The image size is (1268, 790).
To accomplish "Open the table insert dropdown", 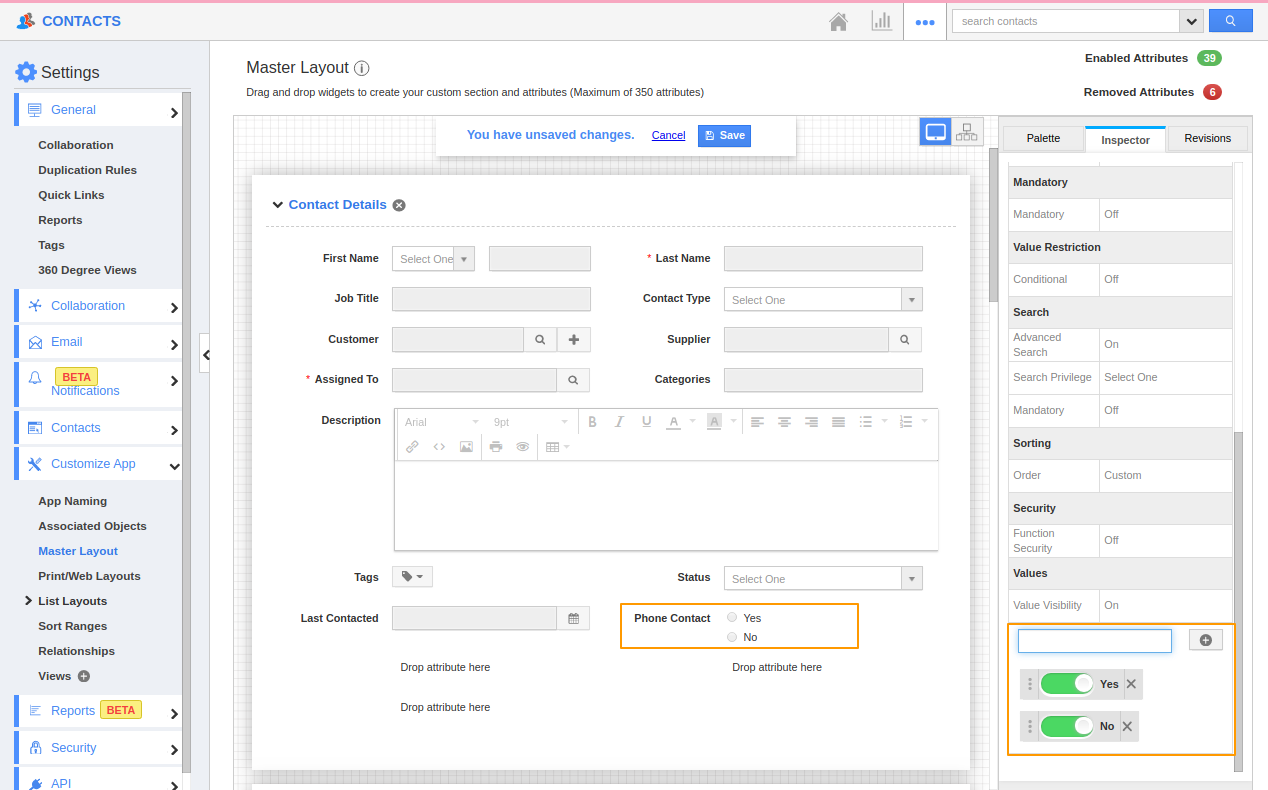I will pyautogui.click(x=557, y=447).
